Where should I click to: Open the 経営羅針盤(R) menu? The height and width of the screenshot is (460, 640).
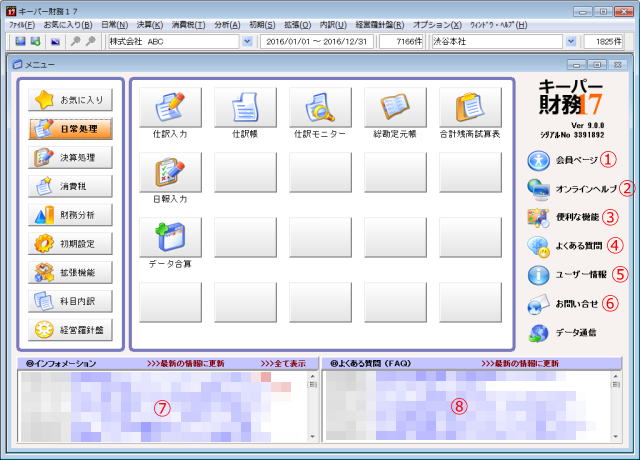tap(380, 25)
